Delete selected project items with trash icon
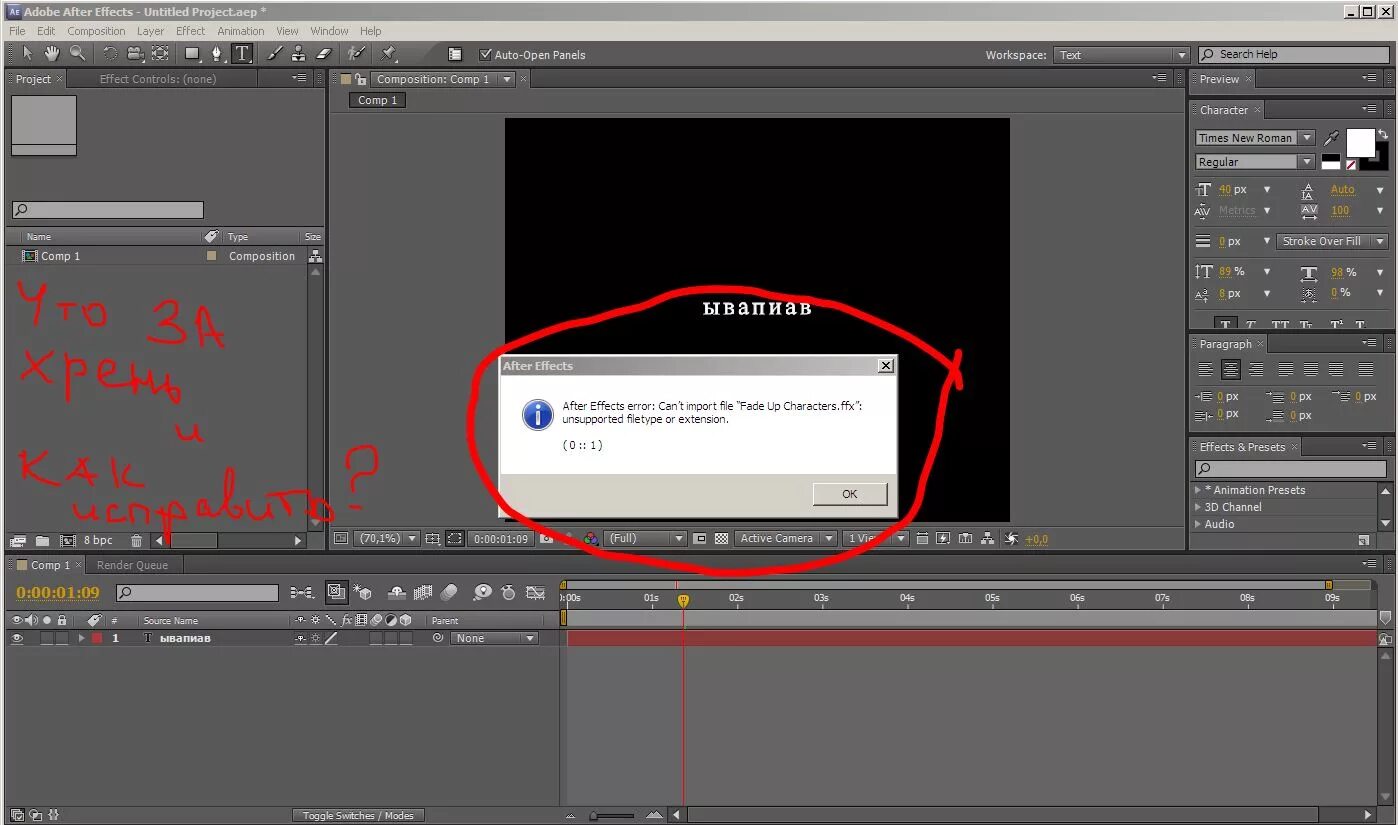 [x=137, y=540]
